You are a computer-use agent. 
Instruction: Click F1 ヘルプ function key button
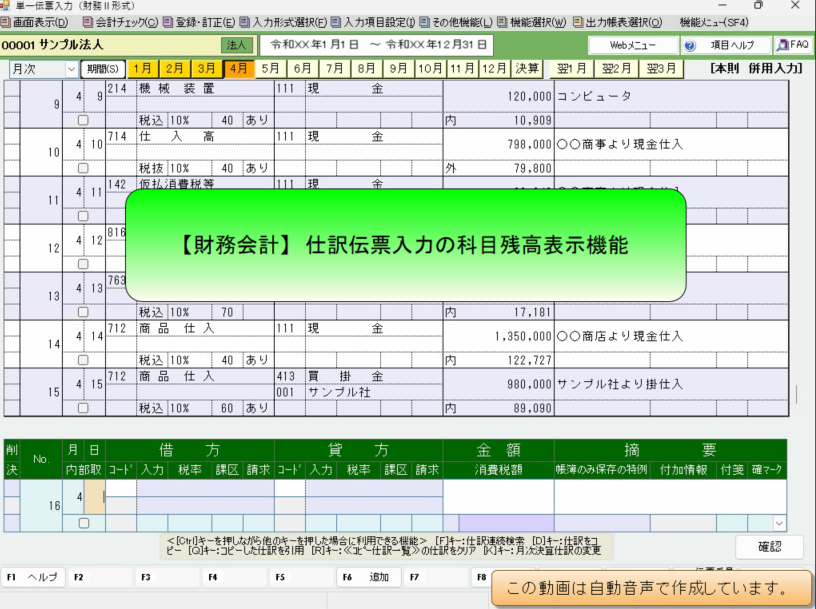coord(33,577)
